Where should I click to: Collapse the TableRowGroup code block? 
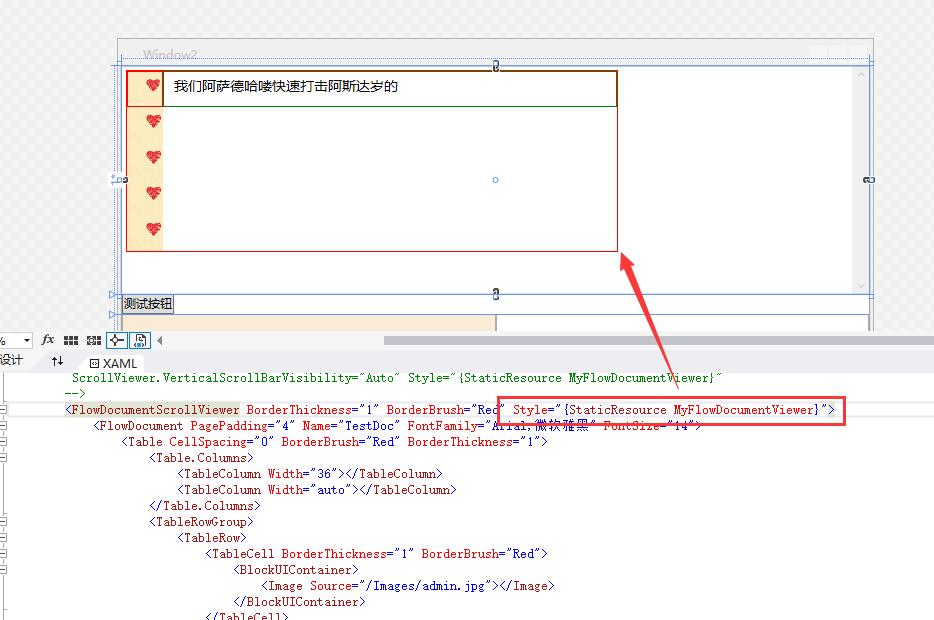click(3, 522)
